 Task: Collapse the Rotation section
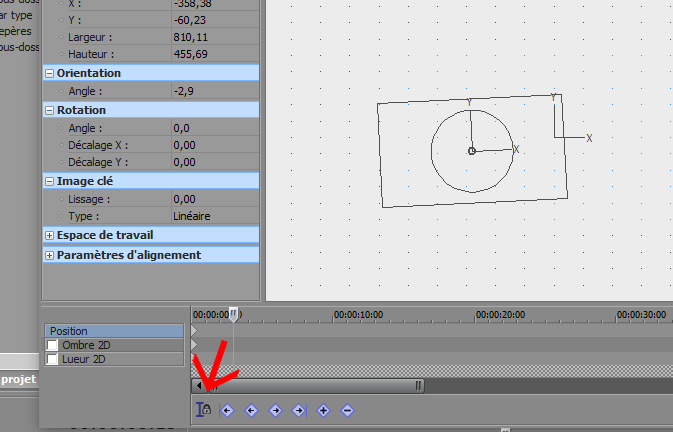(50, 110)
